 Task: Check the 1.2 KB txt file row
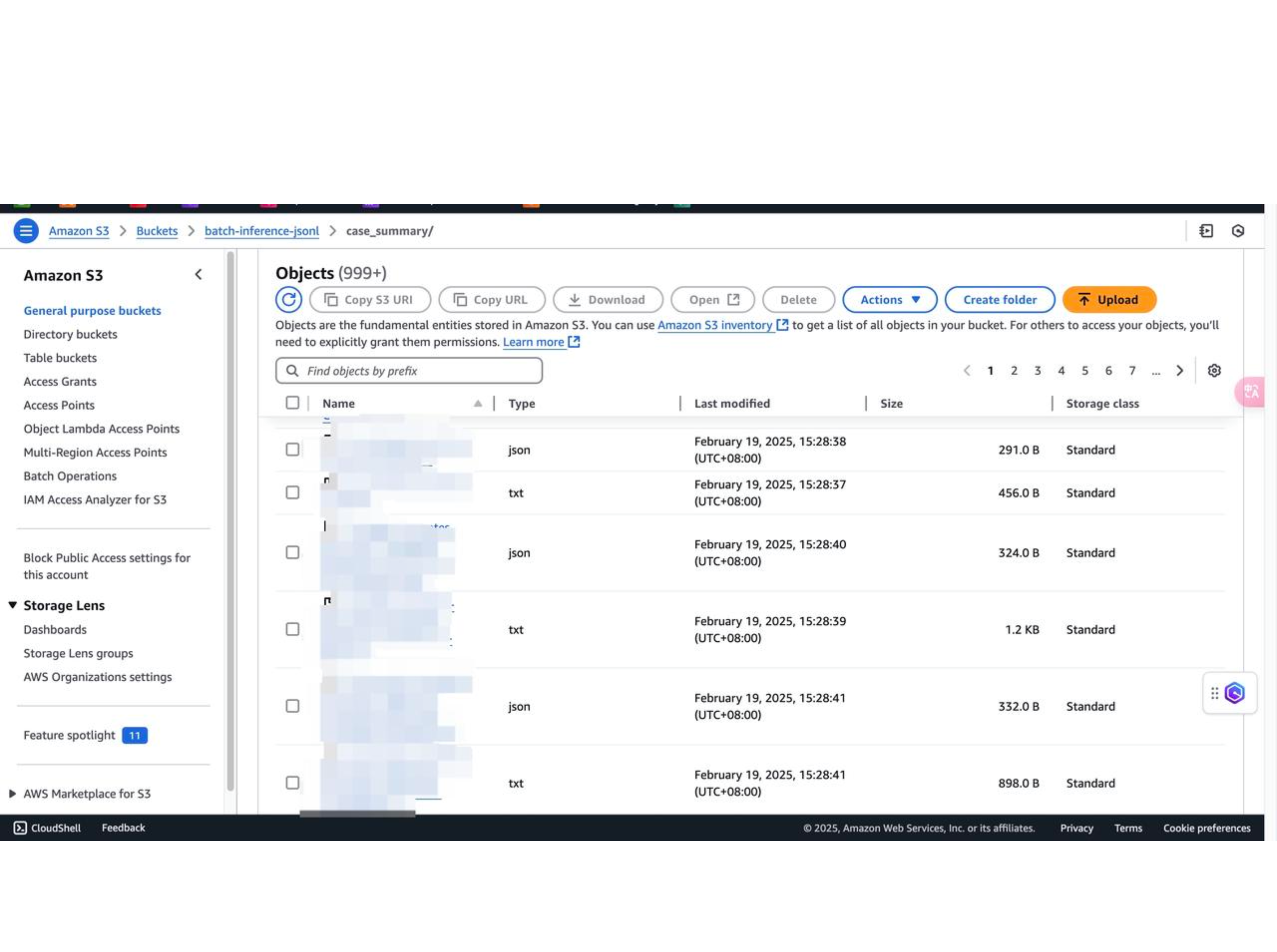click(x=293, y=629)
